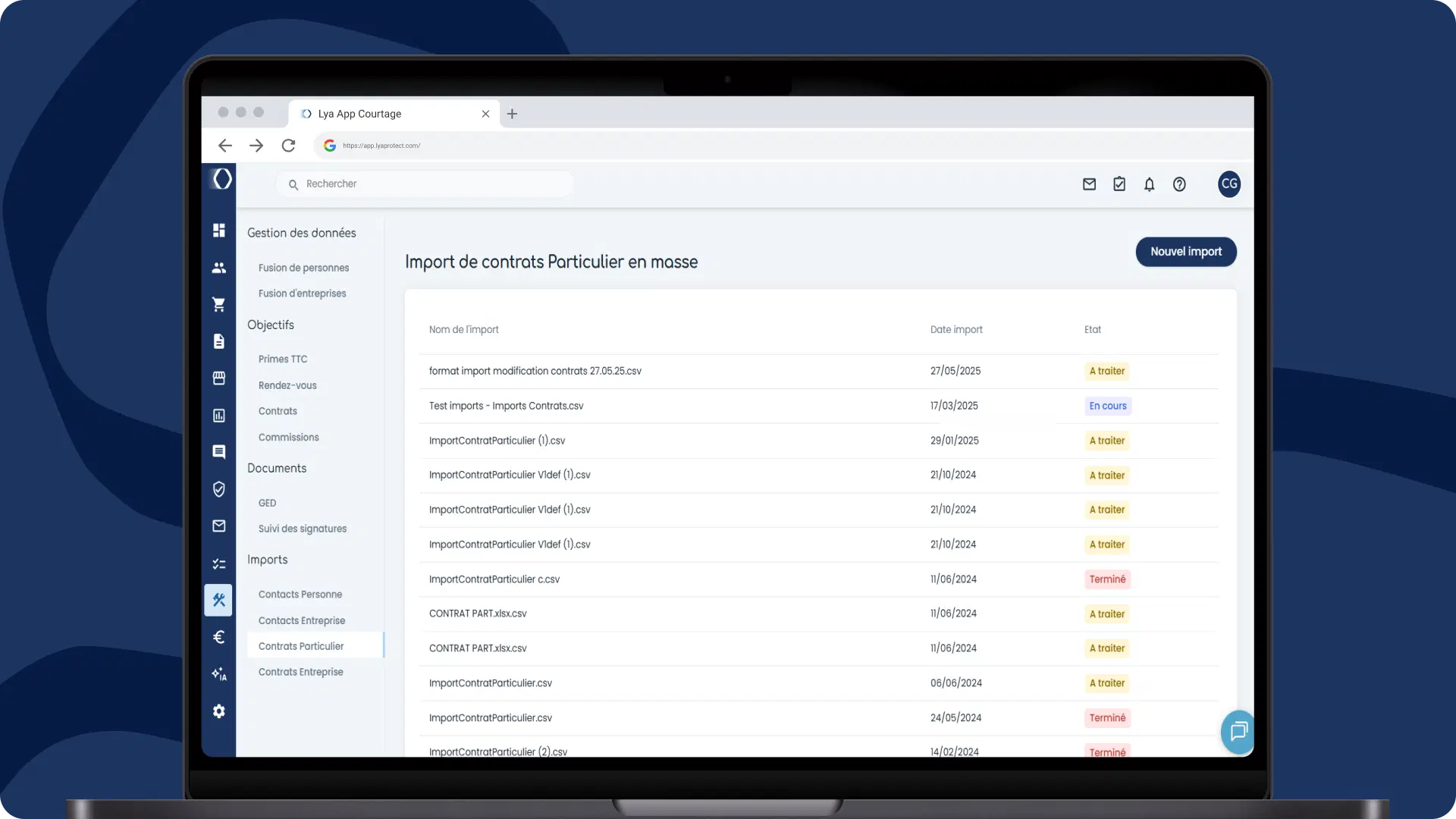This screenshot has height=819, width=1456.
Task: Open the settings gear icon
Action: pos(219,711)
